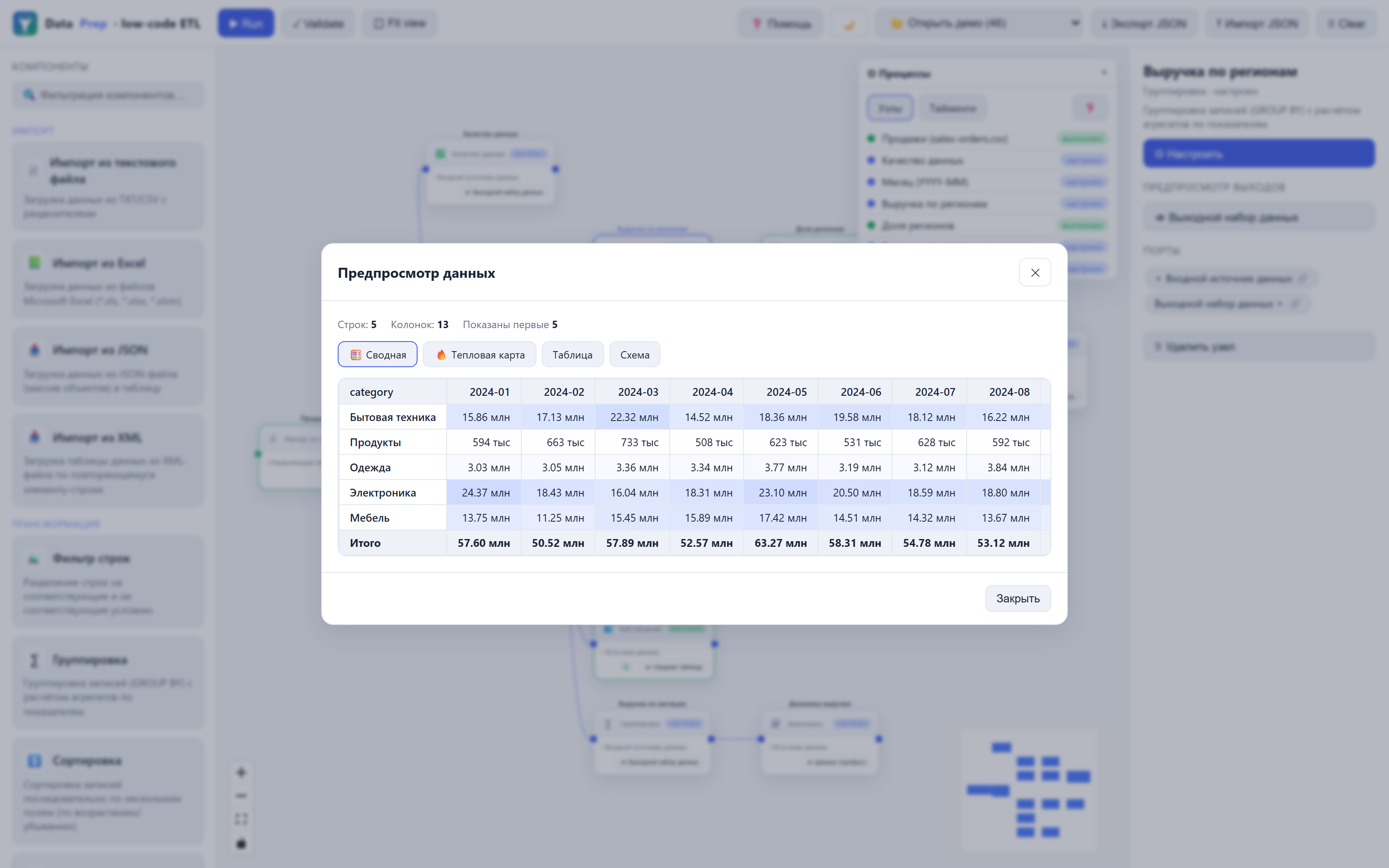Pick the Импорт из JSON component
The height and width of the screenshot is (868, 1389).
click(x=108, y=366)
